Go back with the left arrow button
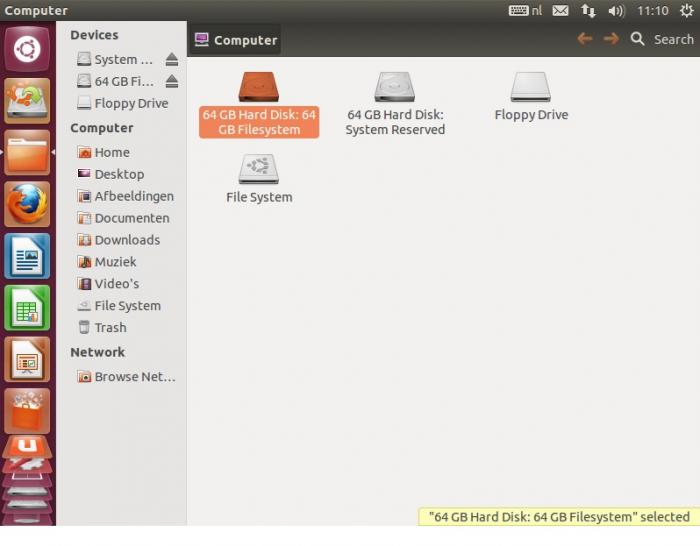 pyautogui.click(x=585, y=39)
